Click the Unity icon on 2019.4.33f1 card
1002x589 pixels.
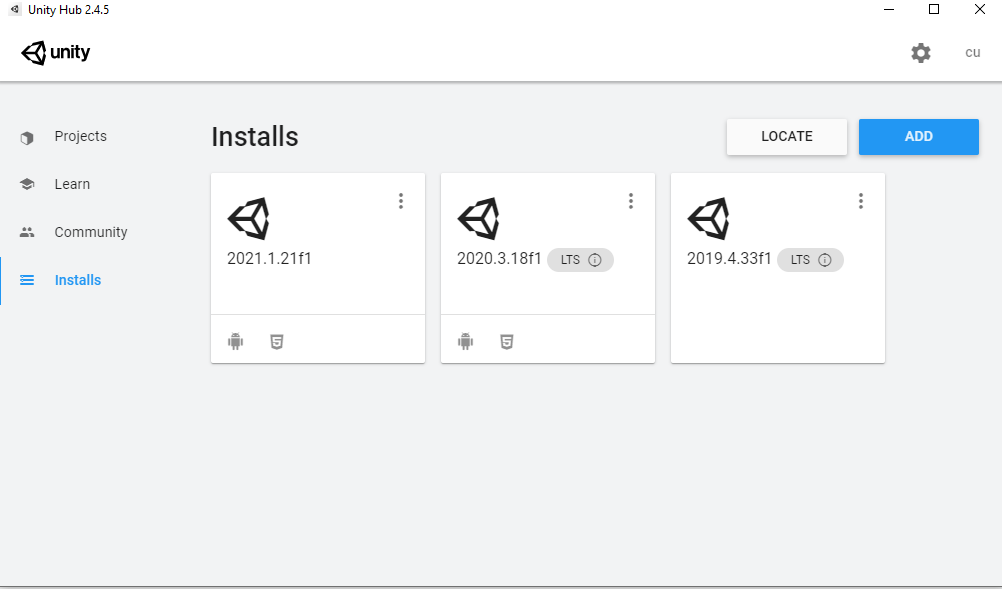(x=708, y=218)
